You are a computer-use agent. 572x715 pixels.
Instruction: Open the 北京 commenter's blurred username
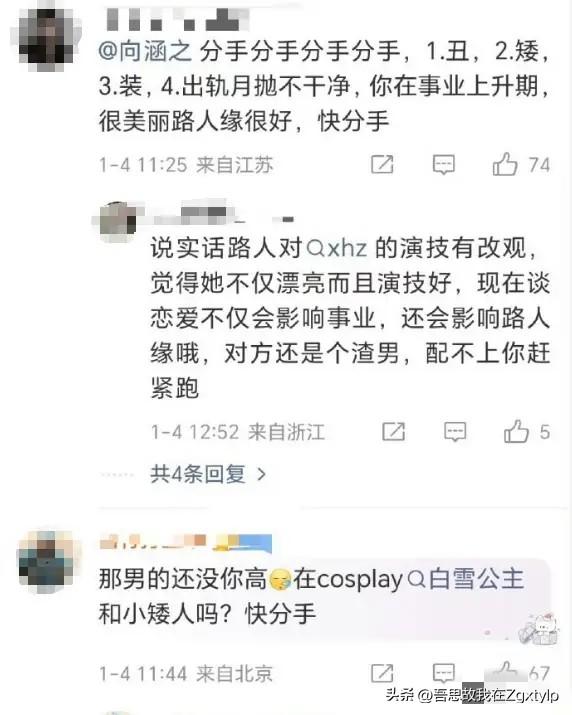(185, 542)
